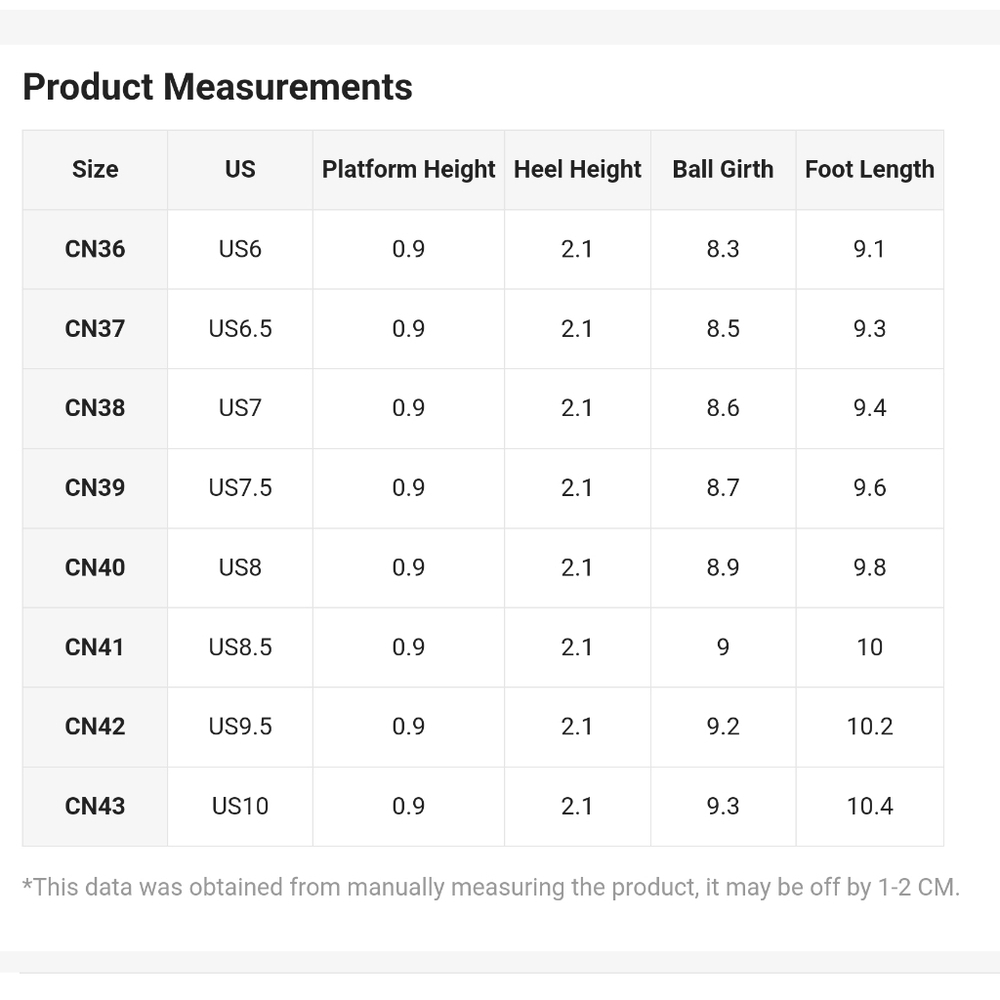This screenshot has width=1000, height=1000.
Task: Select the CN40 size cell
Action: [x=95, y=568]
